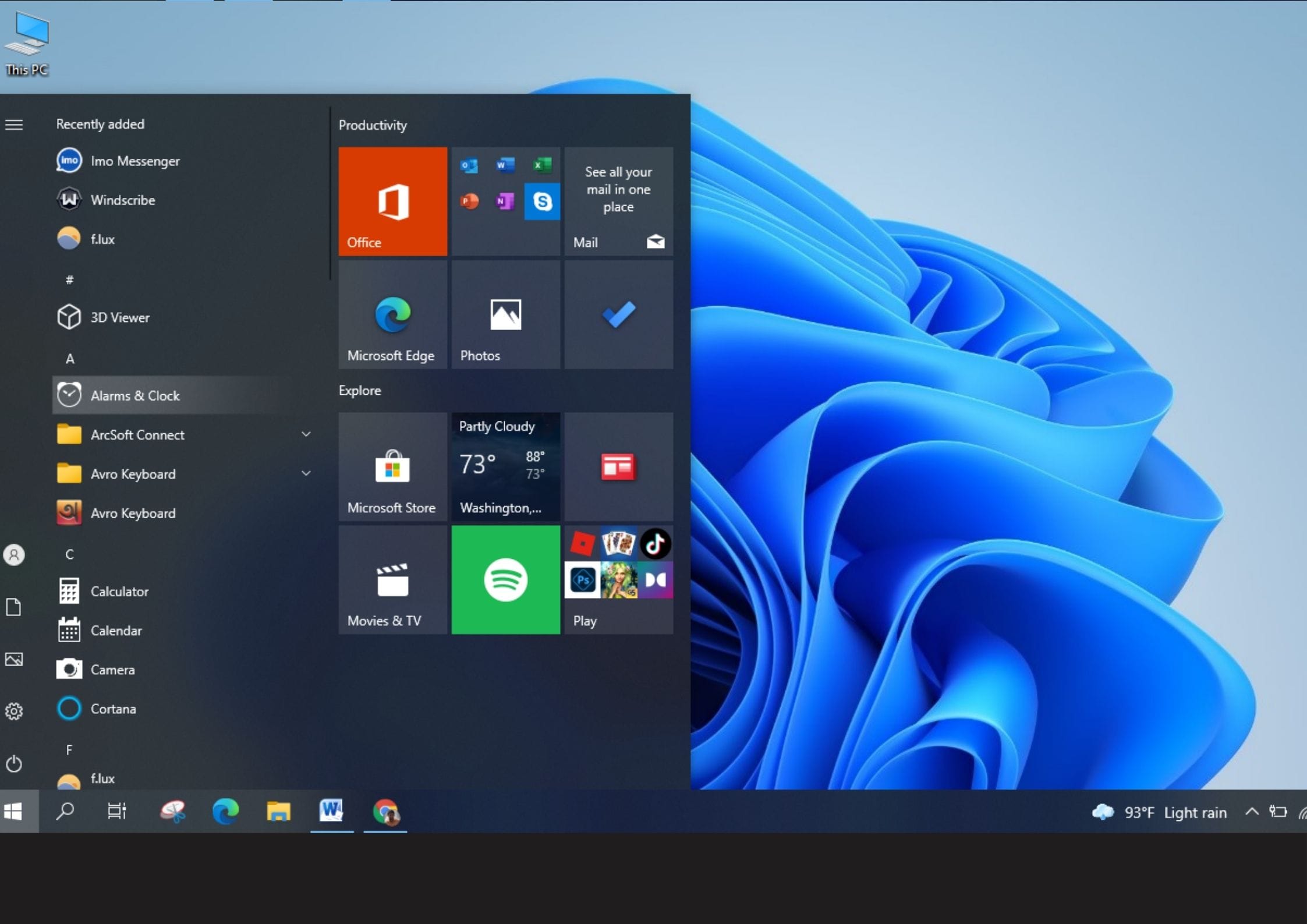Open the user account icon in Start sidebar

(14, 554)
